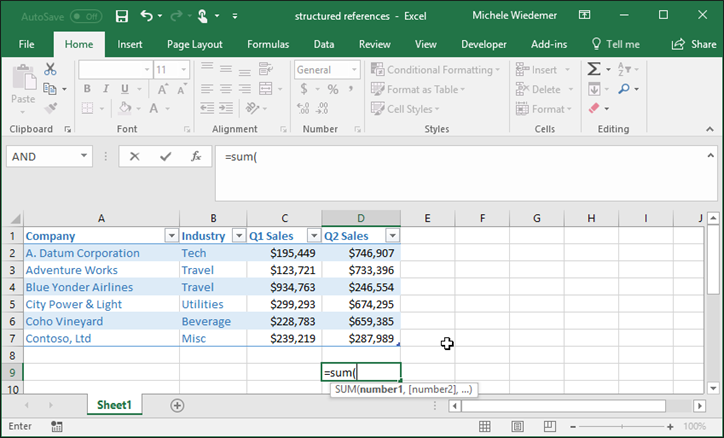
Task: Click the Zoom in plus button
Action: tap(670, 426)
